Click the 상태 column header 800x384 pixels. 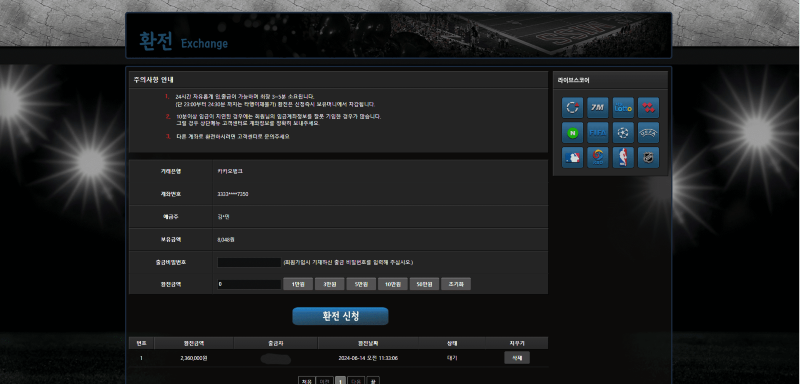tap(452, 343)
